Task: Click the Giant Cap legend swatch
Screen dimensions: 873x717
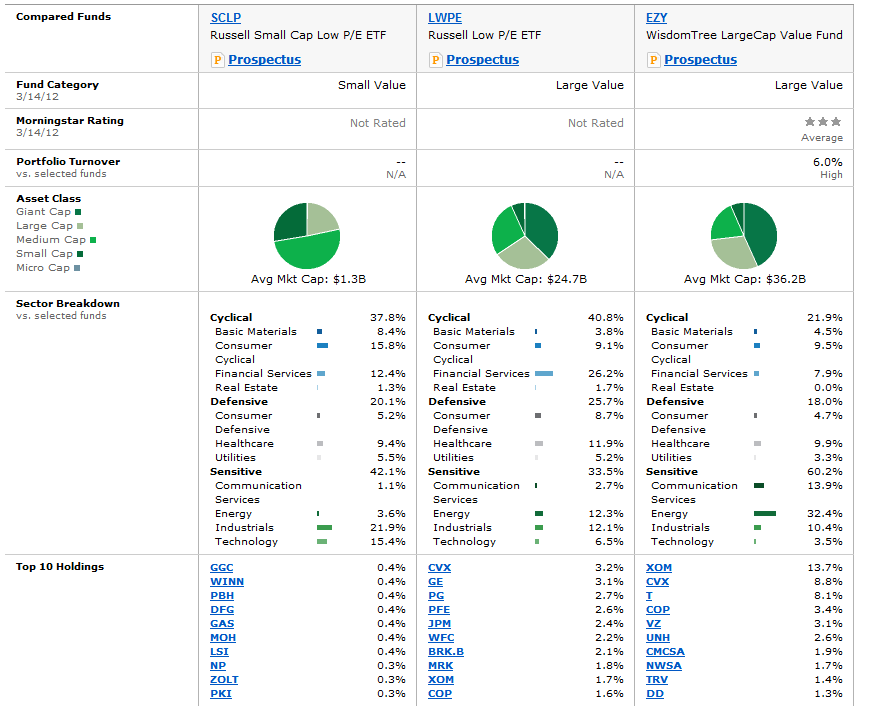Action: 78,212
